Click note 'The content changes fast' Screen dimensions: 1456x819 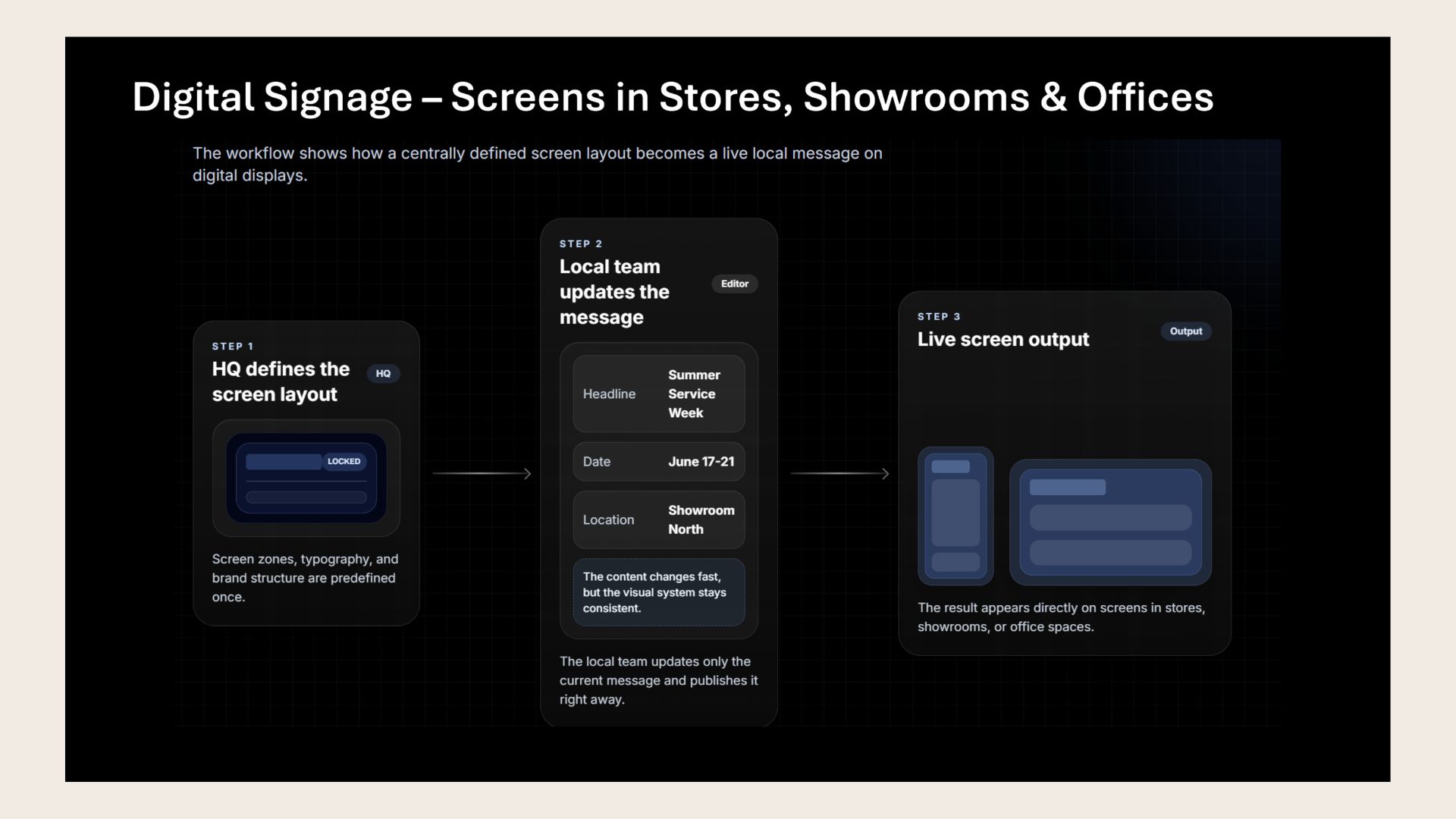658,592
